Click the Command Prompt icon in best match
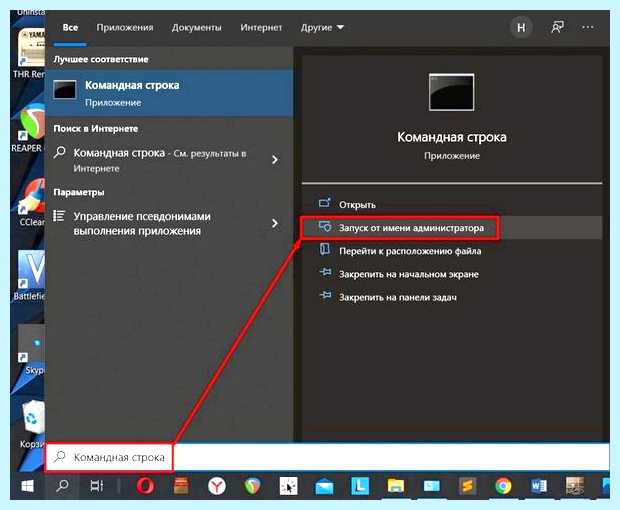The width and height of the screenshot is (620, 510). (65, 89)
